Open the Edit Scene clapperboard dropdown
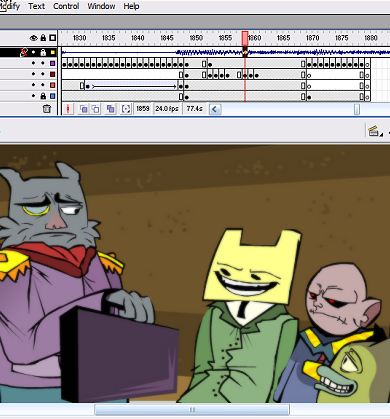The image size is (390, 419). [x=375, y=131]
